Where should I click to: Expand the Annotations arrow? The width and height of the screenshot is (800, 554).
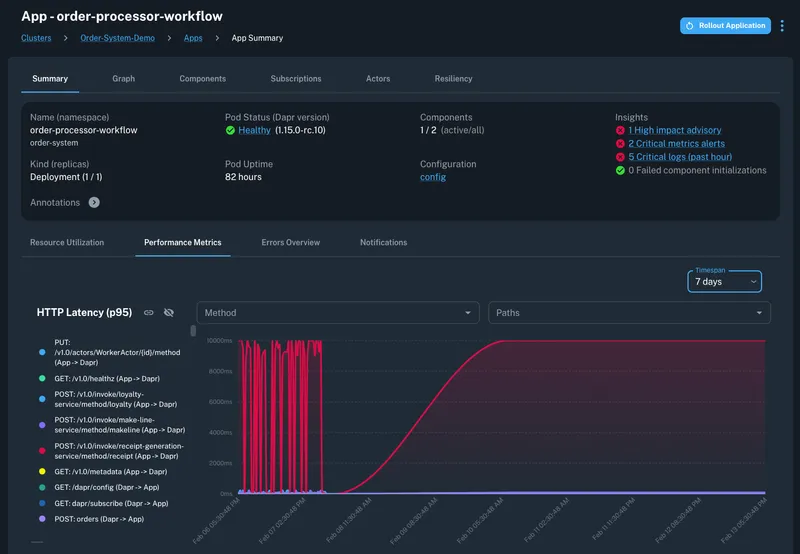(94, 202)
